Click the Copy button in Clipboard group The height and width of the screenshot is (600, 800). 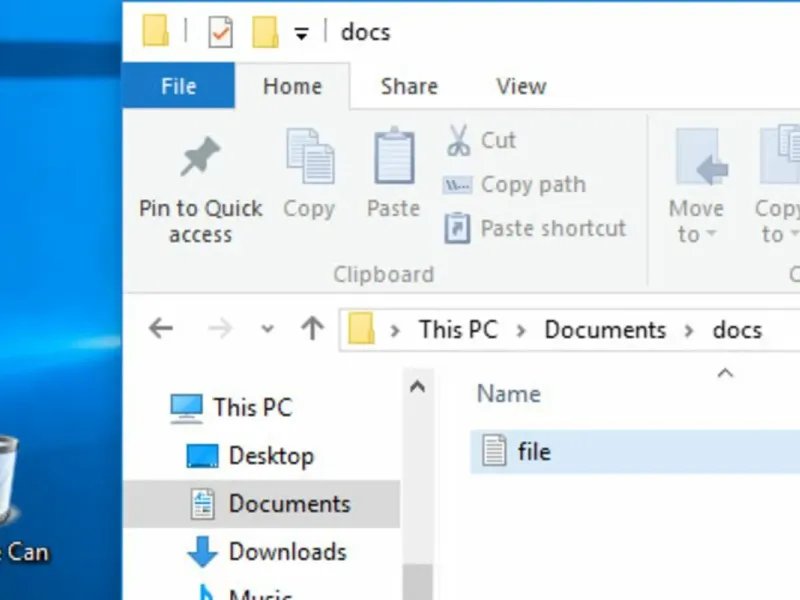[x=309, y=174]
